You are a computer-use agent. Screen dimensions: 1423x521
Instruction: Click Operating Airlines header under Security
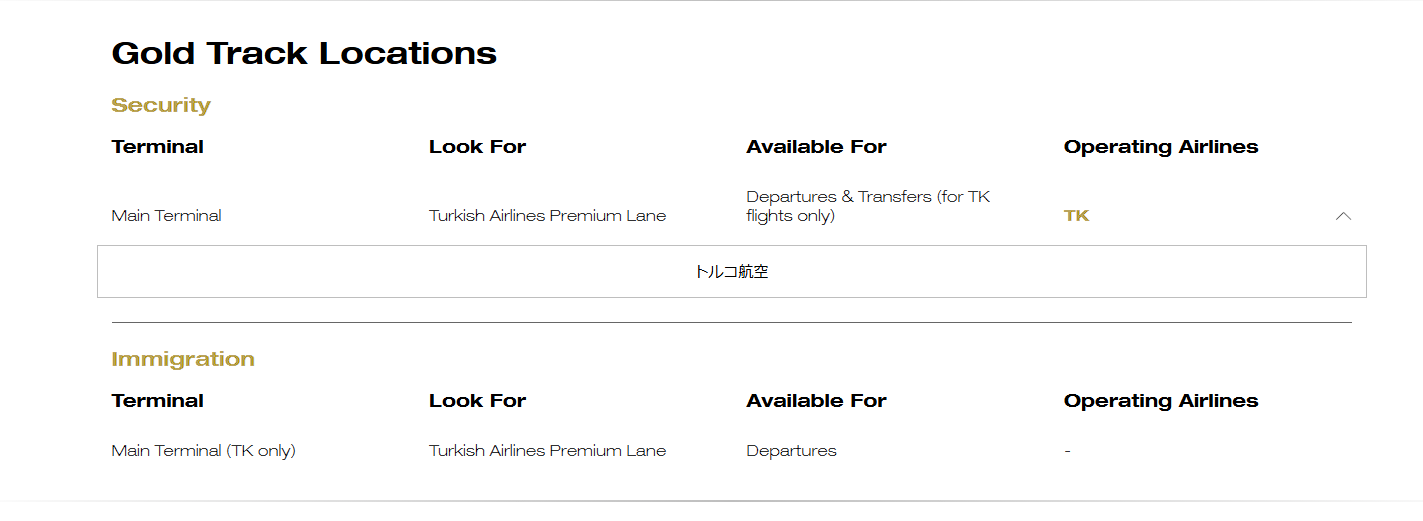(1160, 147)
